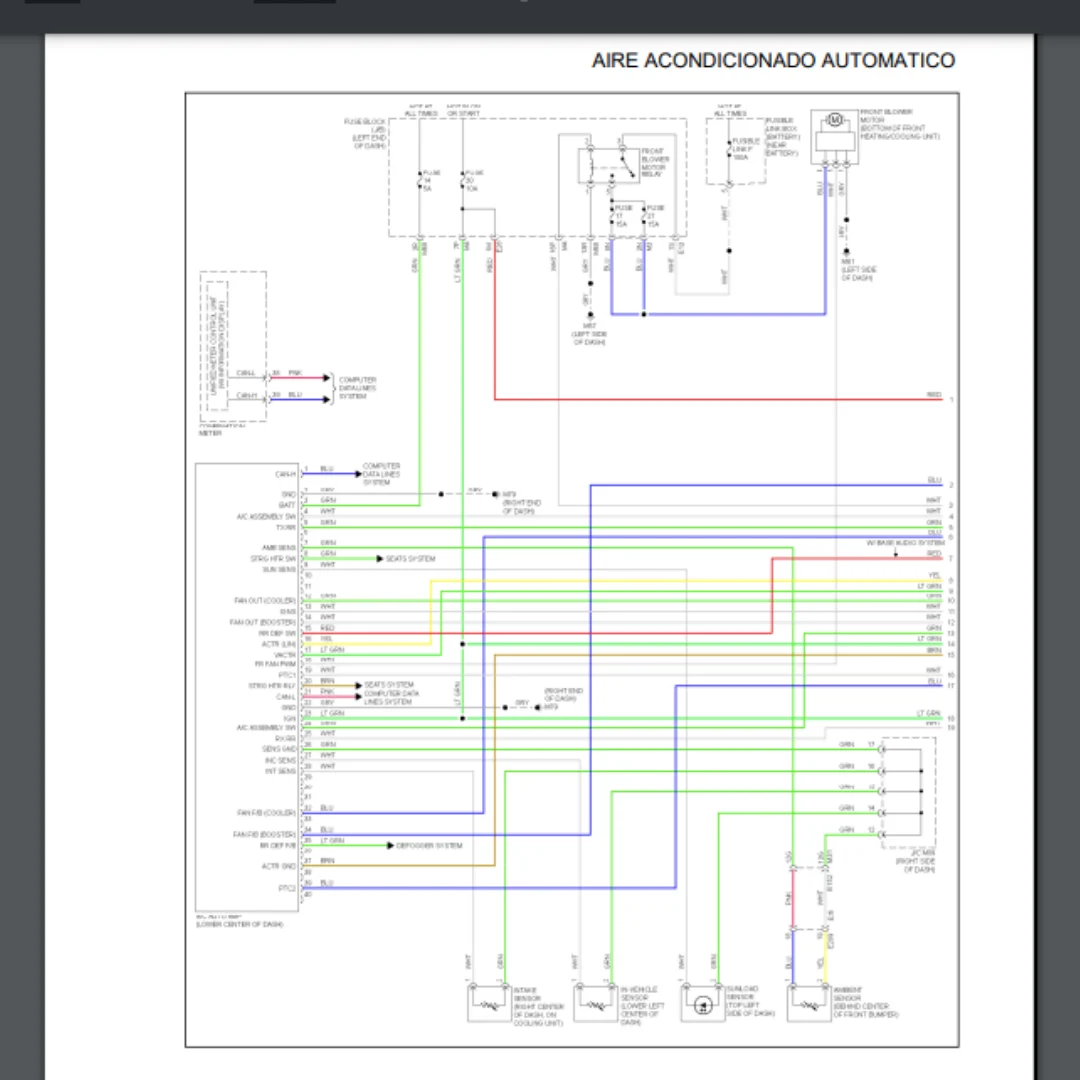
Task: Click the BATT pin label
Action: (287, 506)
